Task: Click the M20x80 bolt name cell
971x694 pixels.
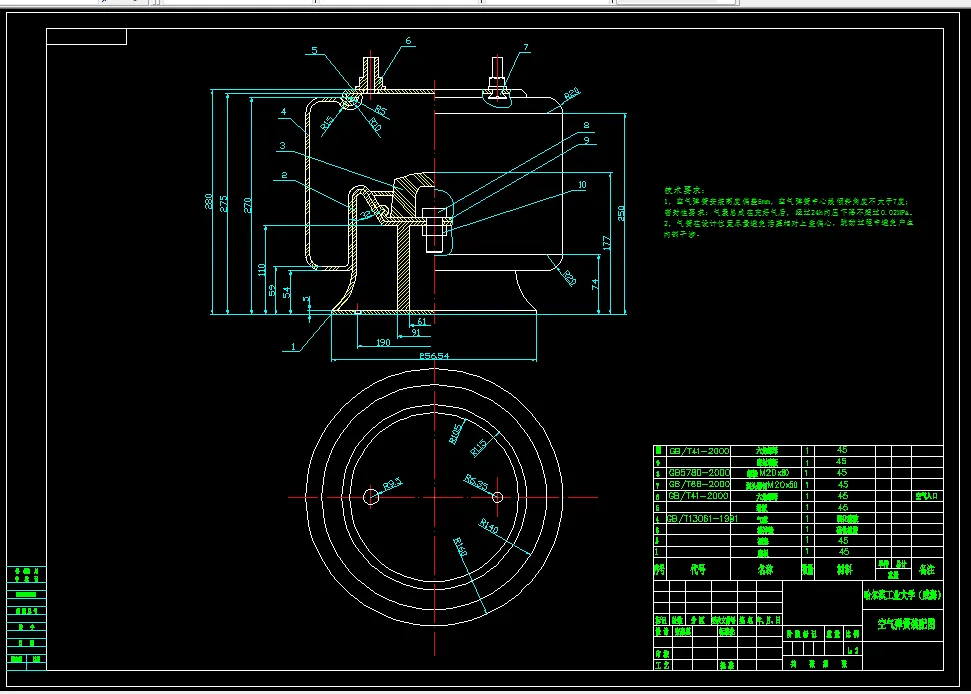Action: click(767, 473)
